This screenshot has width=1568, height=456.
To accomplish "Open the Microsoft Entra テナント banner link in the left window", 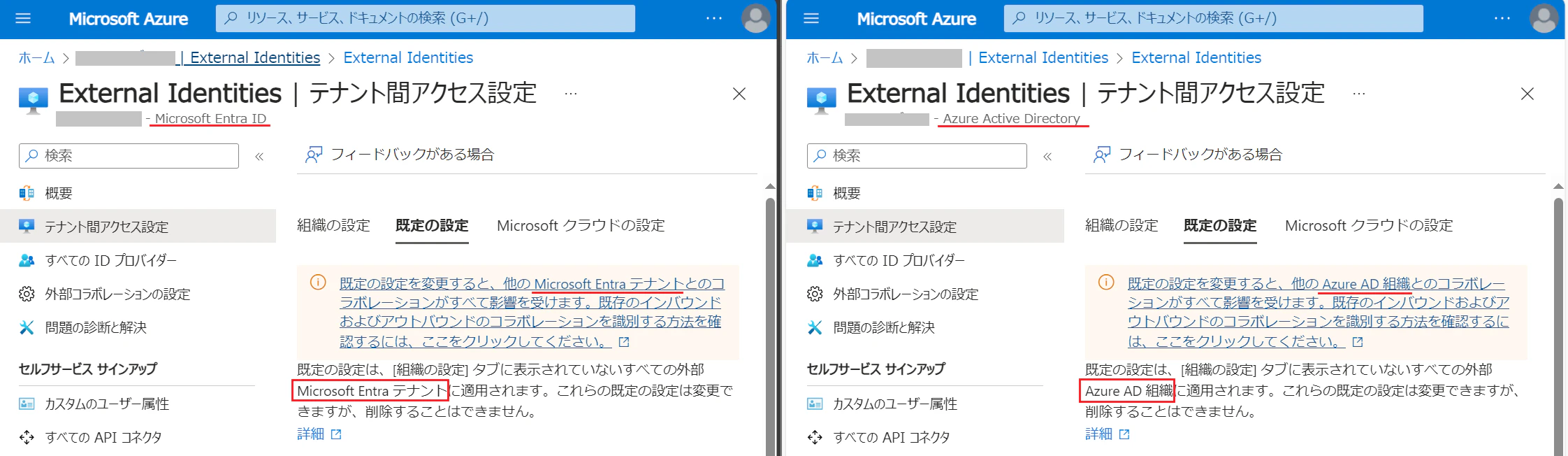I will tap(532, 312).
